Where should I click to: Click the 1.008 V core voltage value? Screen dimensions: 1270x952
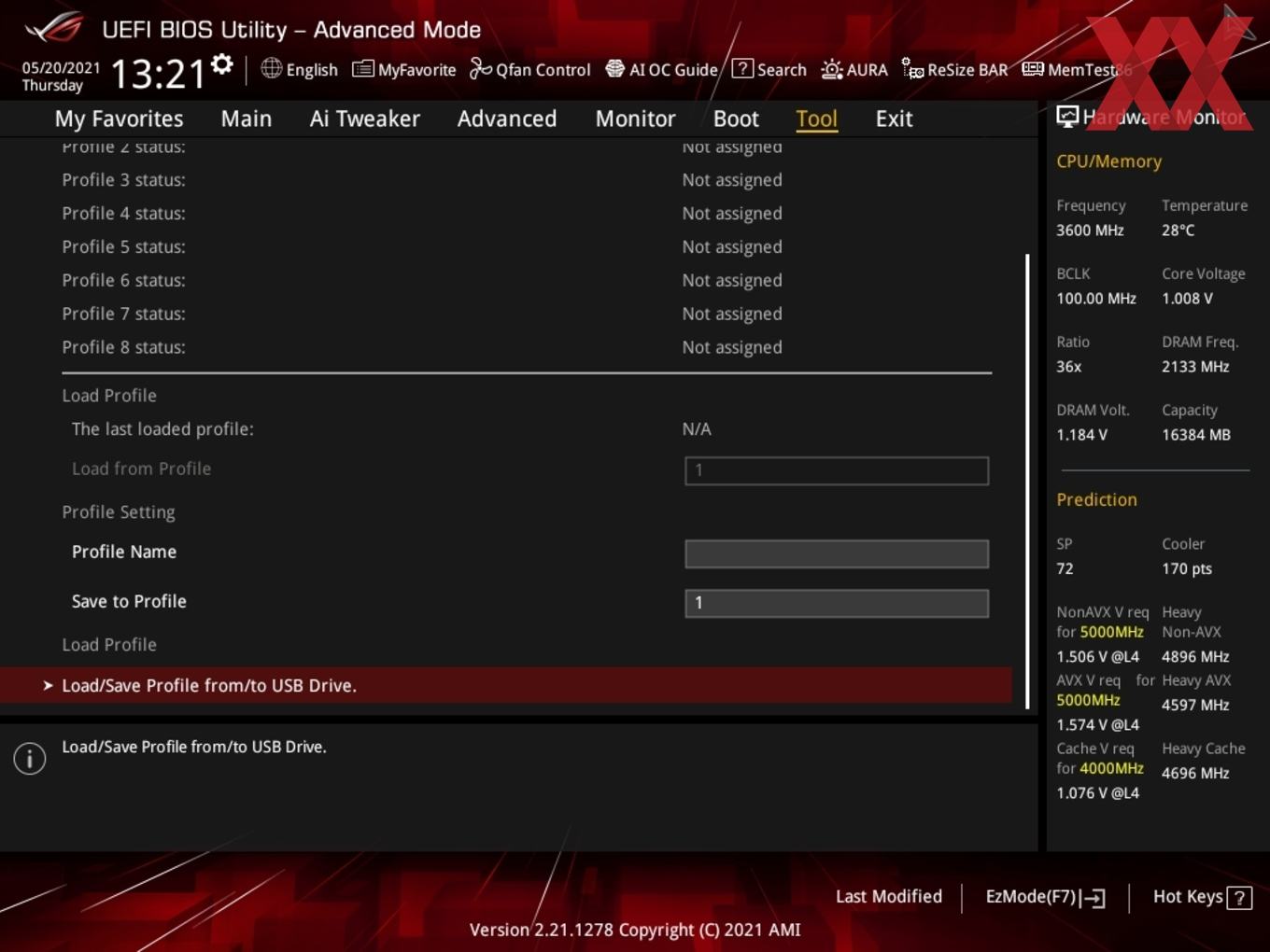pyautogui.click(x=1187, y=299)
